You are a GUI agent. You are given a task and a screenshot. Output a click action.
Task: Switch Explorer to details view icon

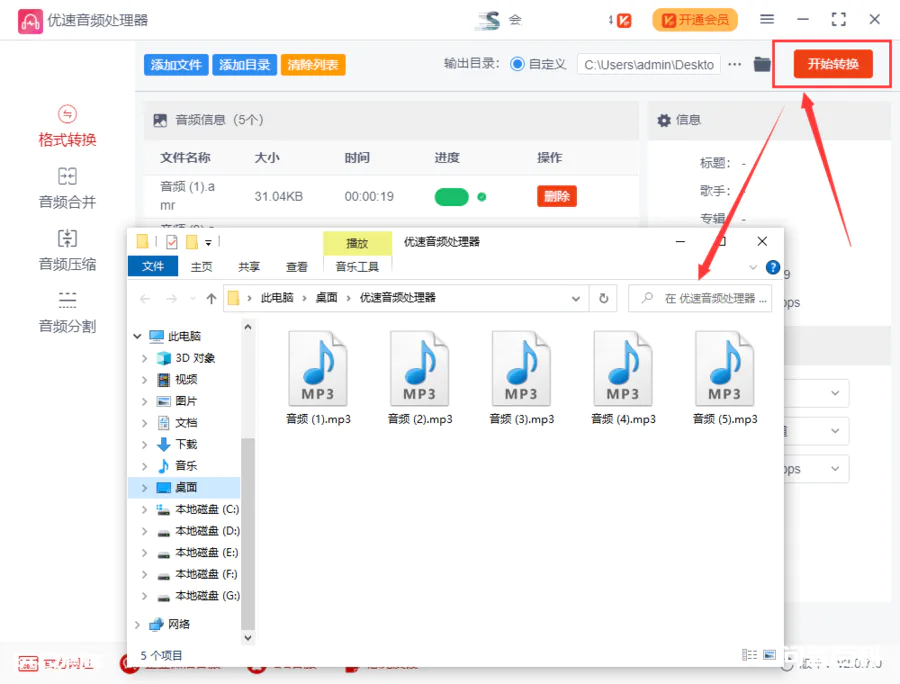click(749, 655)
